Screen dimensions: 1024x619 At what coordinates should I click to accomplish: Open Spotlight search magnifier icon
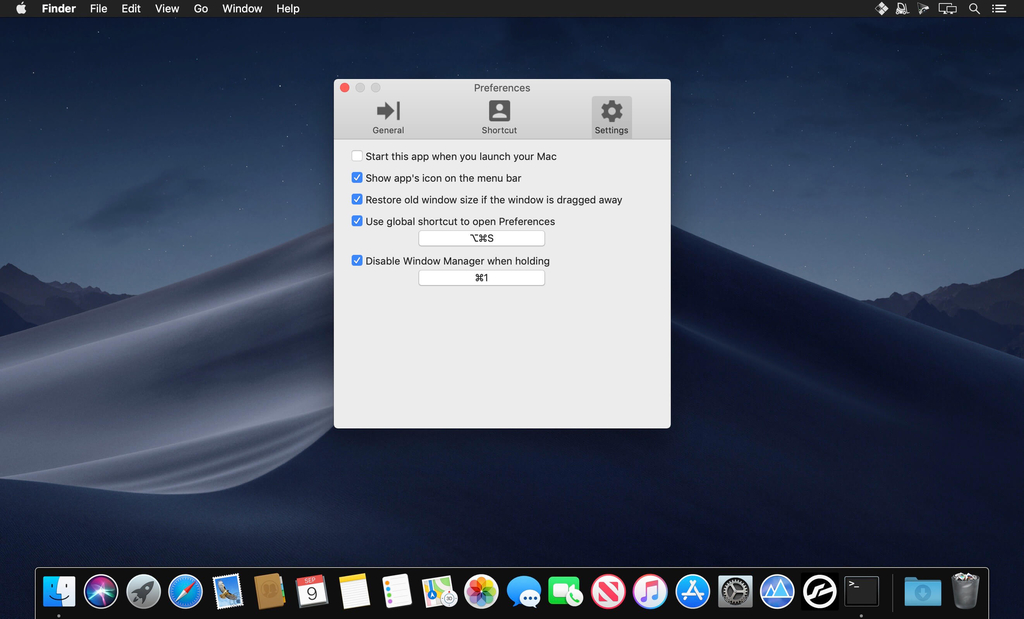point(974,9)
